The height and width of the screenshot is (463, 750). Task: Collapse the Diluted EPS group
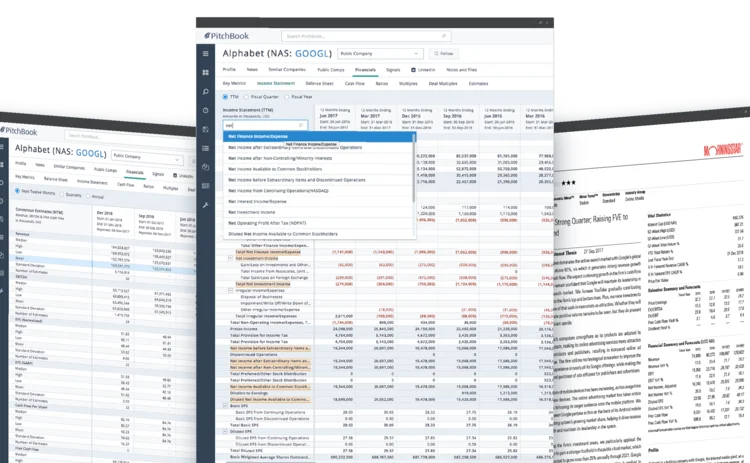225,431
